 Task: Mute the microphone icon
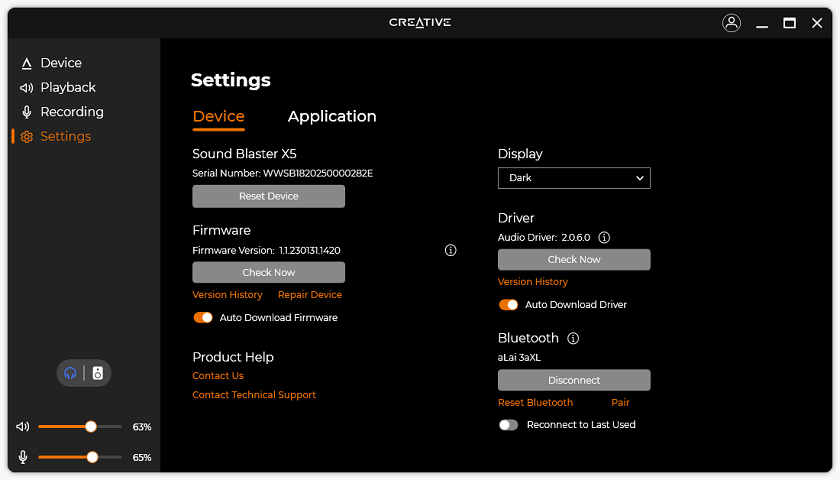23,457
